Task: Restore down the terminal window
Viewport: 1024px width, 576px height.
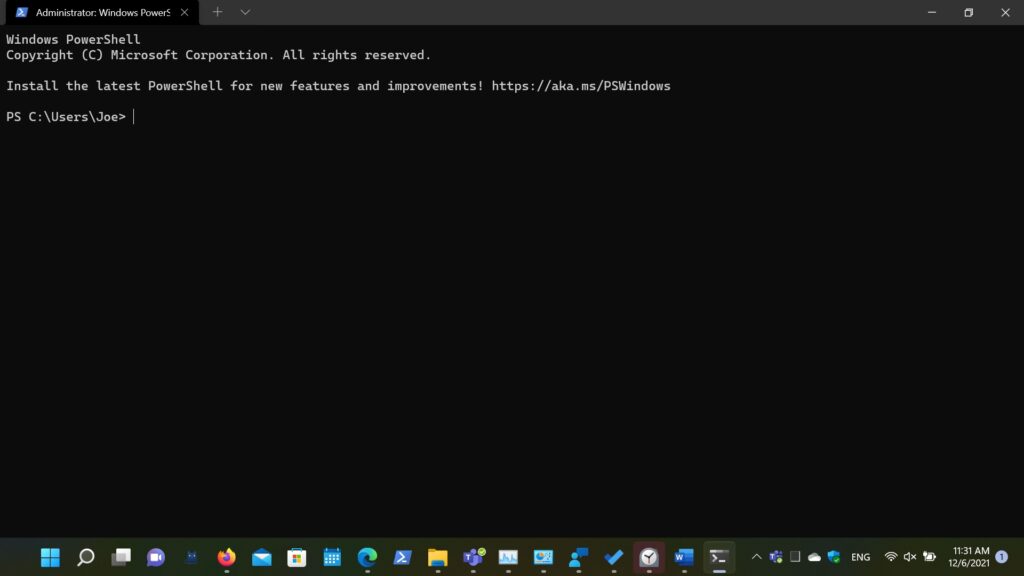Action: (968, 12)
